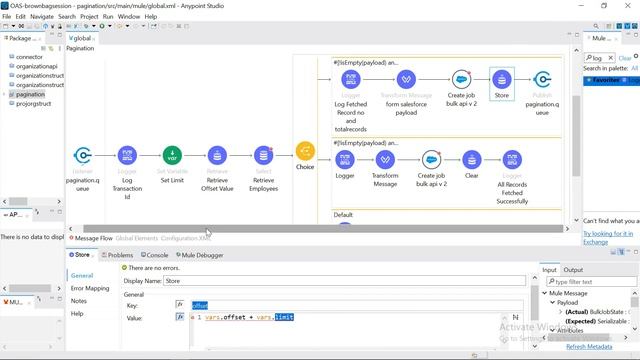
Task: Select Transform Message node in second branch
Action: tap(385, 160)
